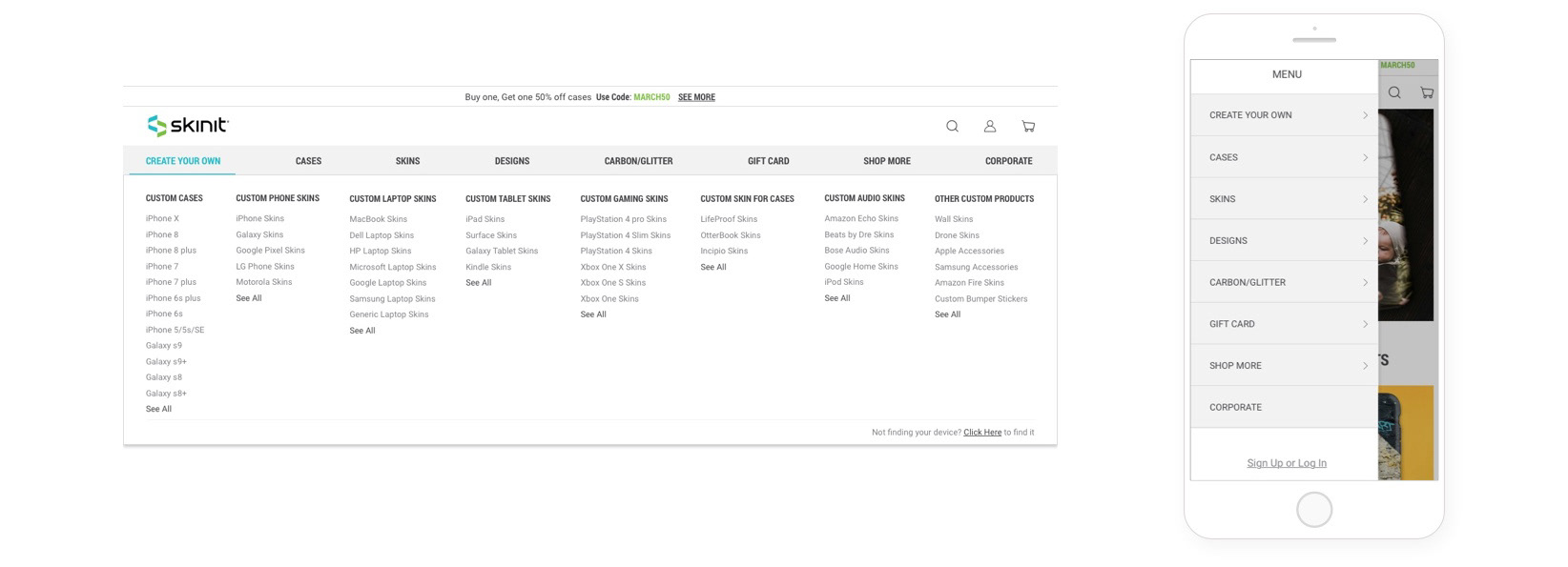
Task: Open SHOP MORE in desktop navigation bar
Action: (887, 161)
